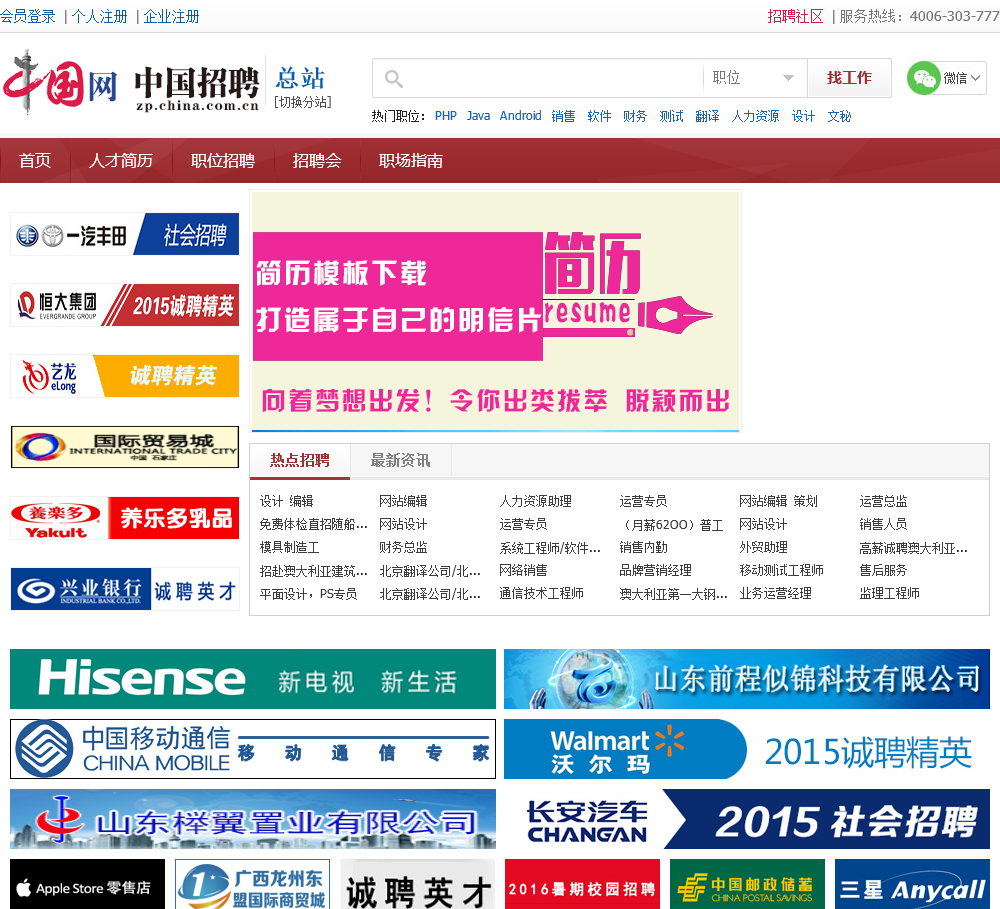The width and height of the screenshot is (1000, 909).
Task: Open 长安汽车 2015社会招聘 banner
Action: pyautogui.click(x=747, y=819)
